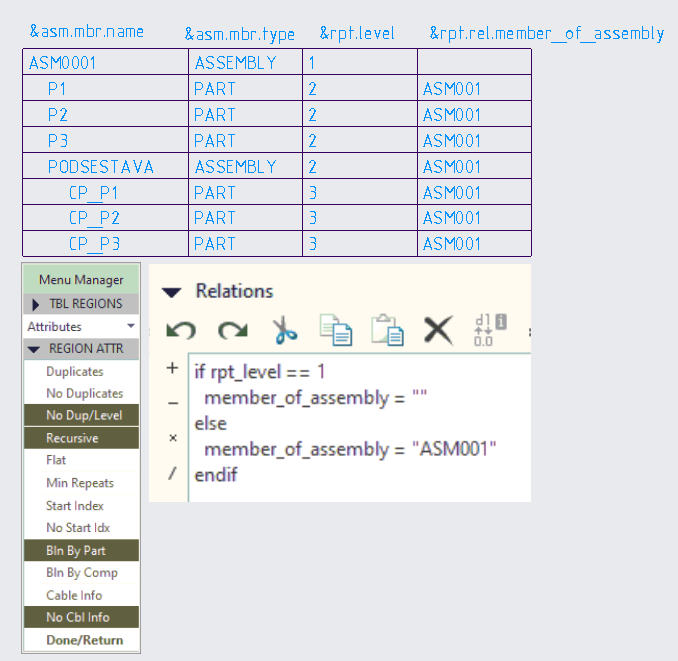Cut selected relation text with scissors icon

(286, 329)
